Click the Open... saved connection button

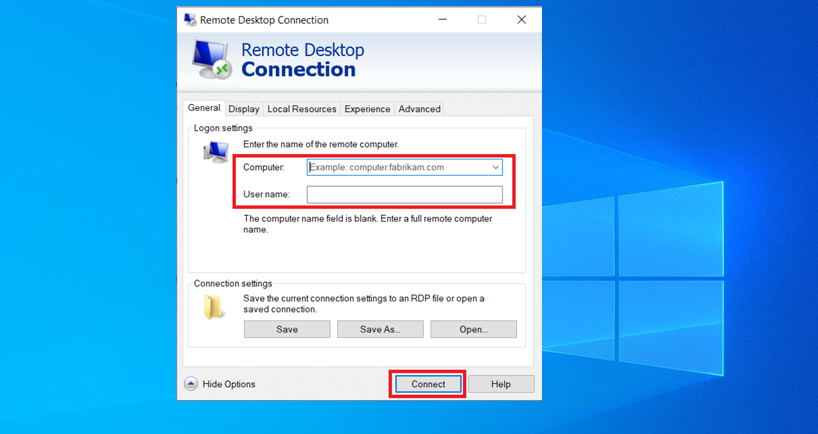click(474, 329)
